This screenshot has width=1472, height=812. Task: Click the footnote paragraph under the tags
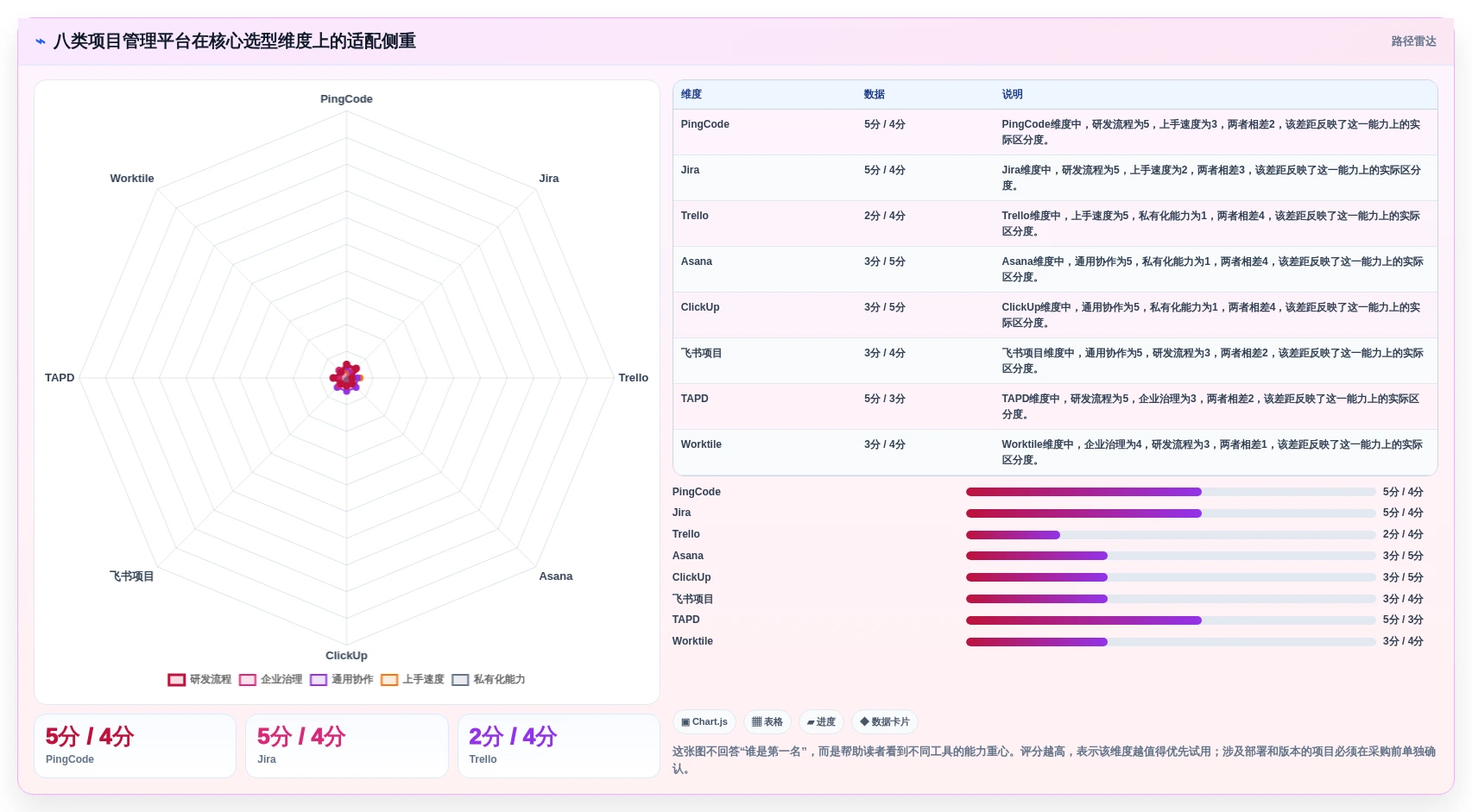coord(1054,760)
